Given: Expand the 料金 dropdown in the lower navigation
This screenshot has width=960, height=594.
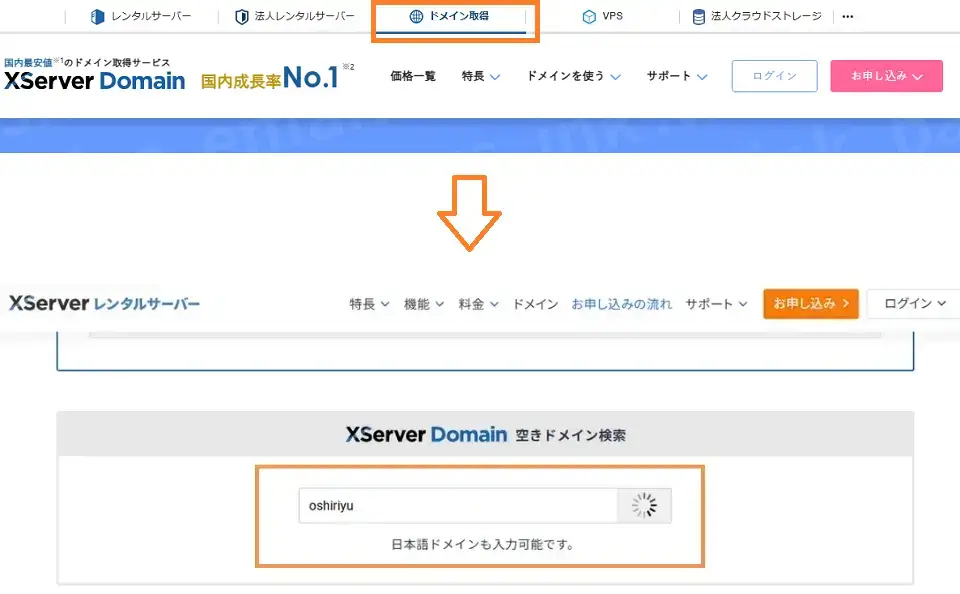Looking at the screenshot, I should click(477, 303).
